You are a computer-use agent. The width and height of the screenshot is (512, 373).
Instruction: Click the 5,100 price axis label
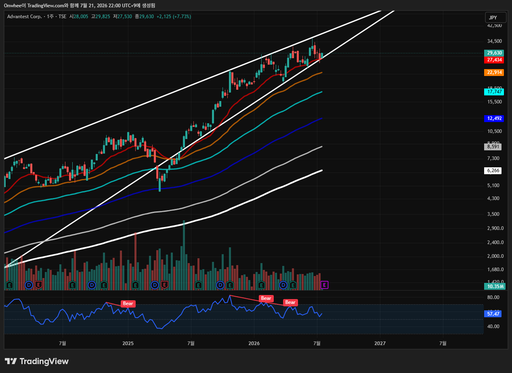coord(493,185)
